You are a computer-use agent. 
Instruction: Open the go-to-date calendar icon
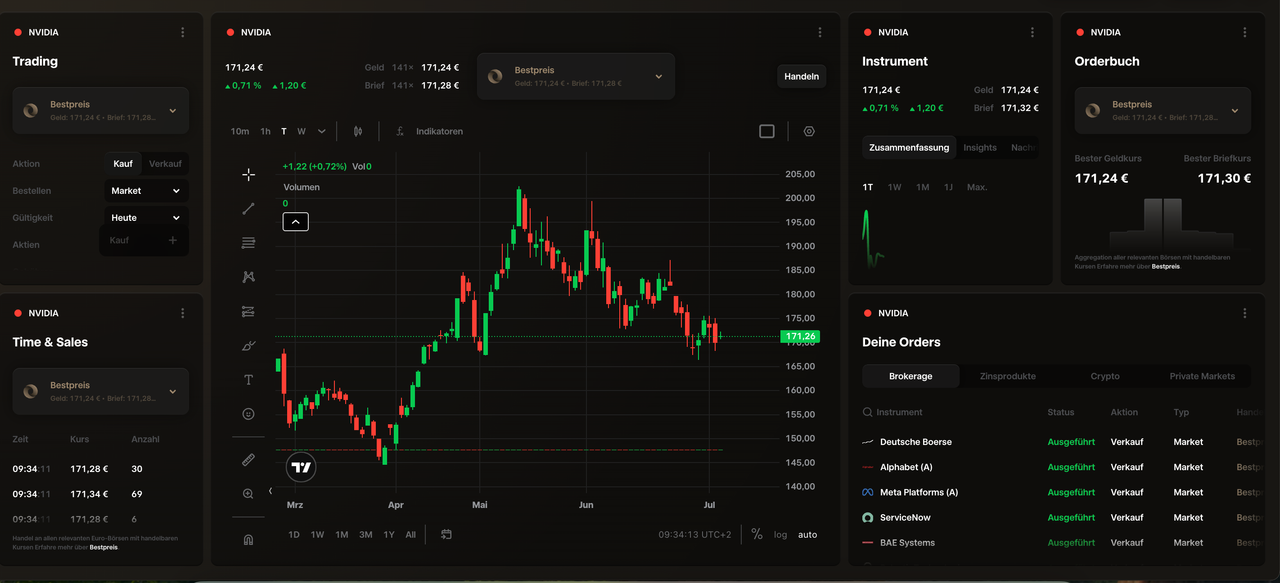(446, 535)
